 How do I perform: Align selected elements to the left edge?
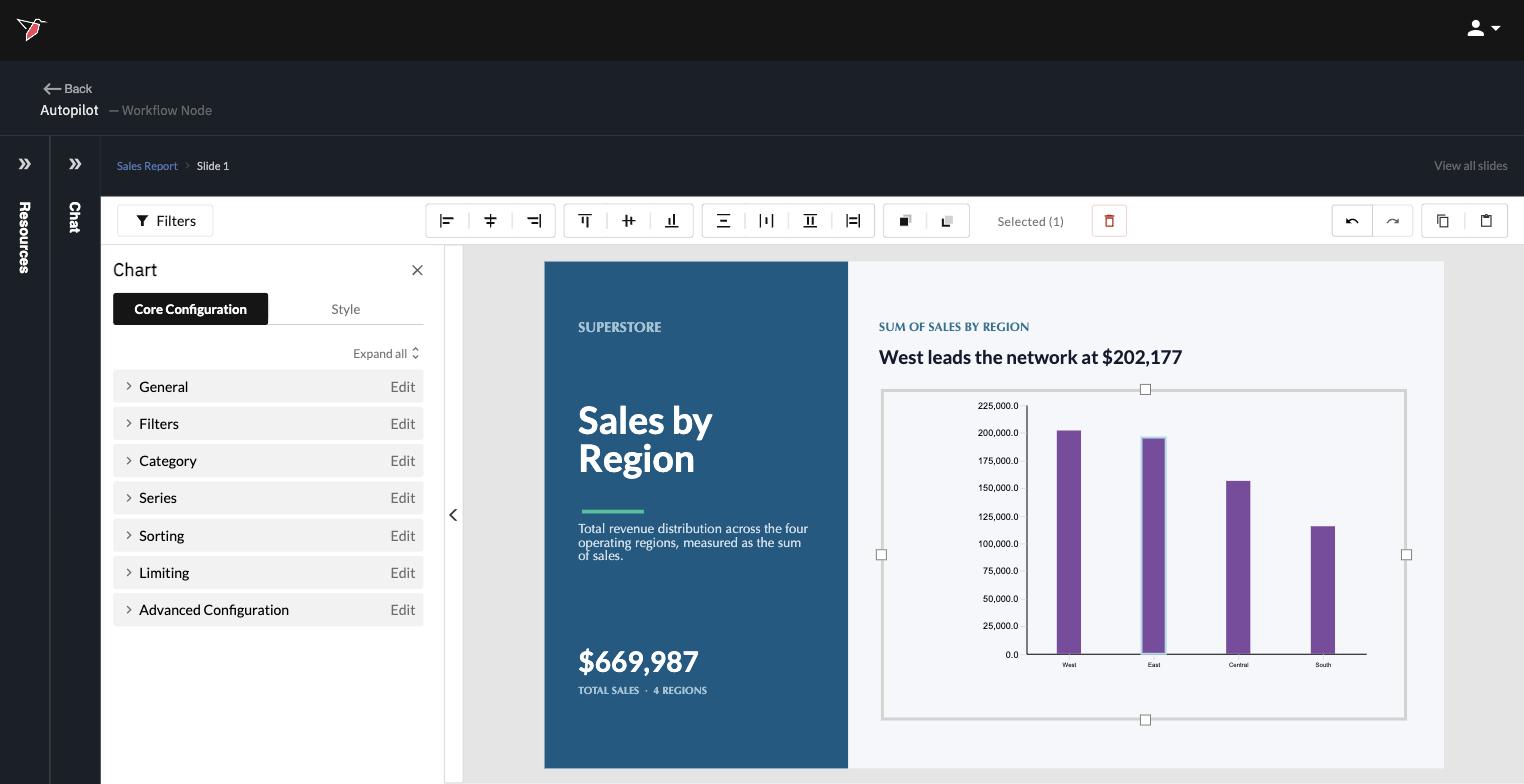(x=447, y=221)
